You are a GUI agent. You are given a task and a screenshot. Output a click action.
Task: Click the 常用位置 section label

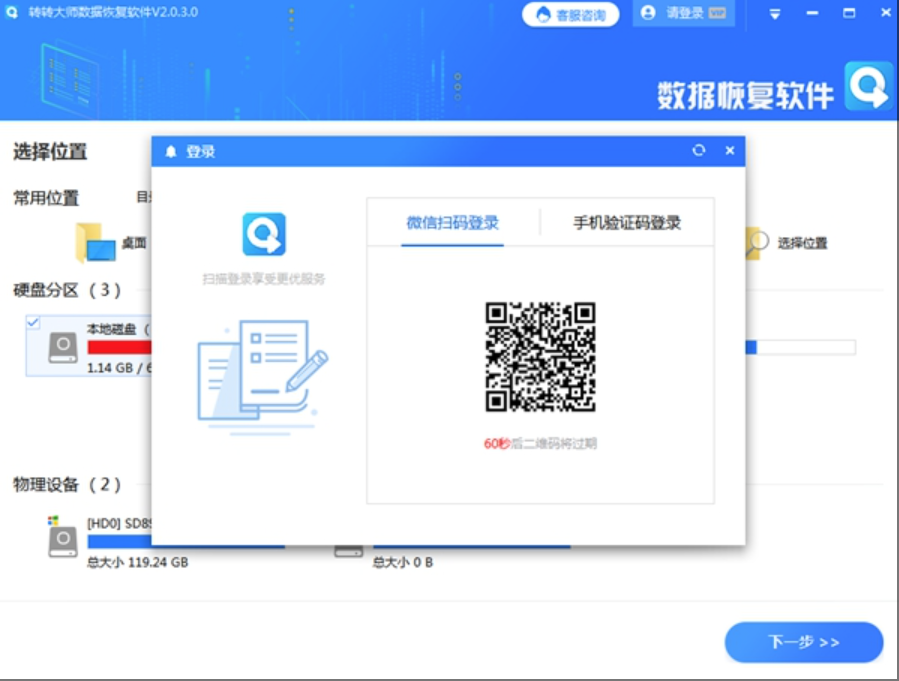pyautogui.click(x=46, y=198)
